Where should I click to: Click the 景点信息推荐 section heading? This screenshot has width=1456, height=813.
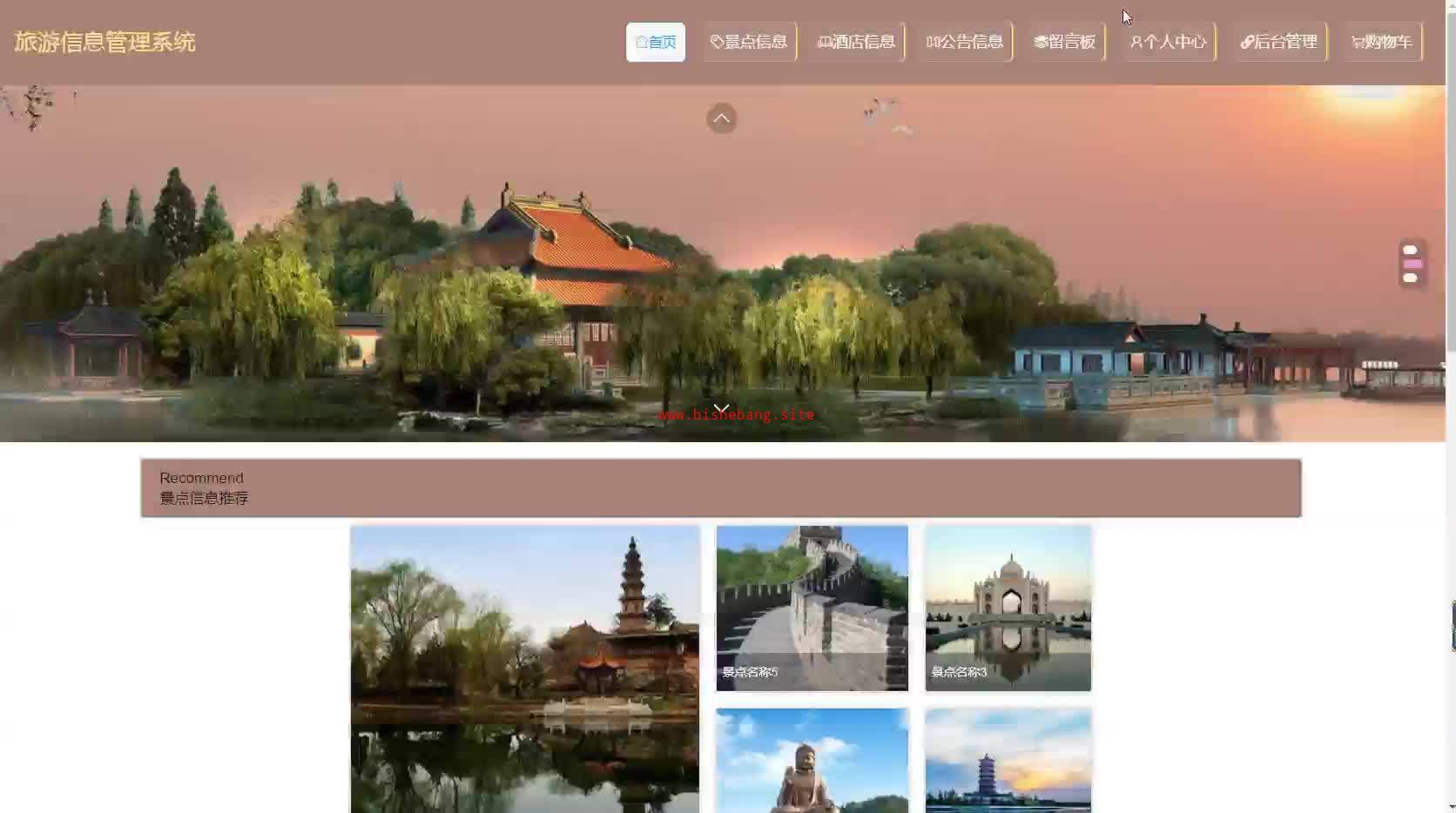coord(204,498)
